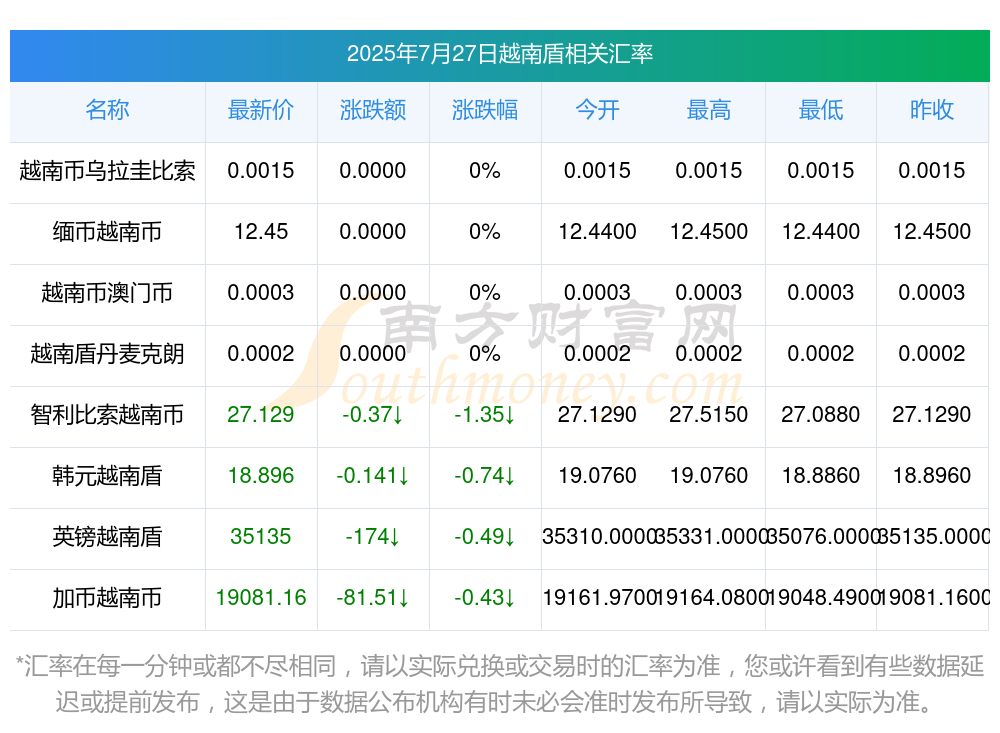Click the 最新价 column header

tap(261, 110)
